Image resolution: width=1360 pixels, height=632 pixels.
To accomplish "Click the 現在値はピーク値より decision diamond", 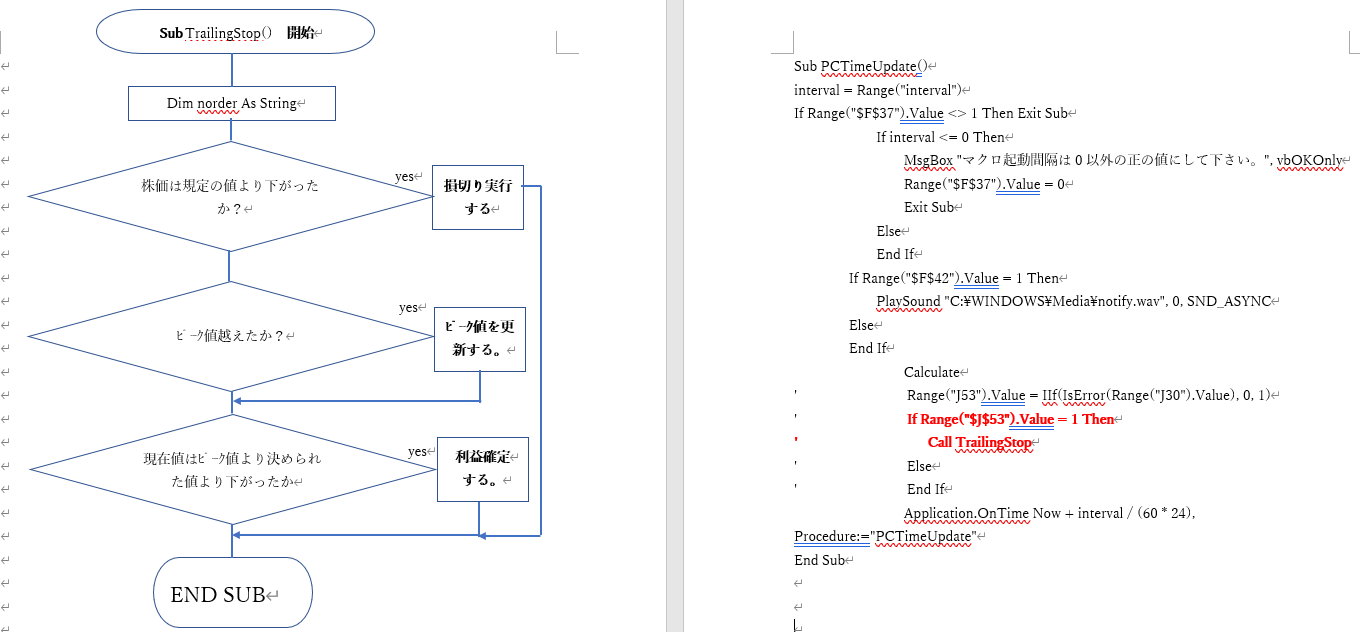I will (232, 470).
